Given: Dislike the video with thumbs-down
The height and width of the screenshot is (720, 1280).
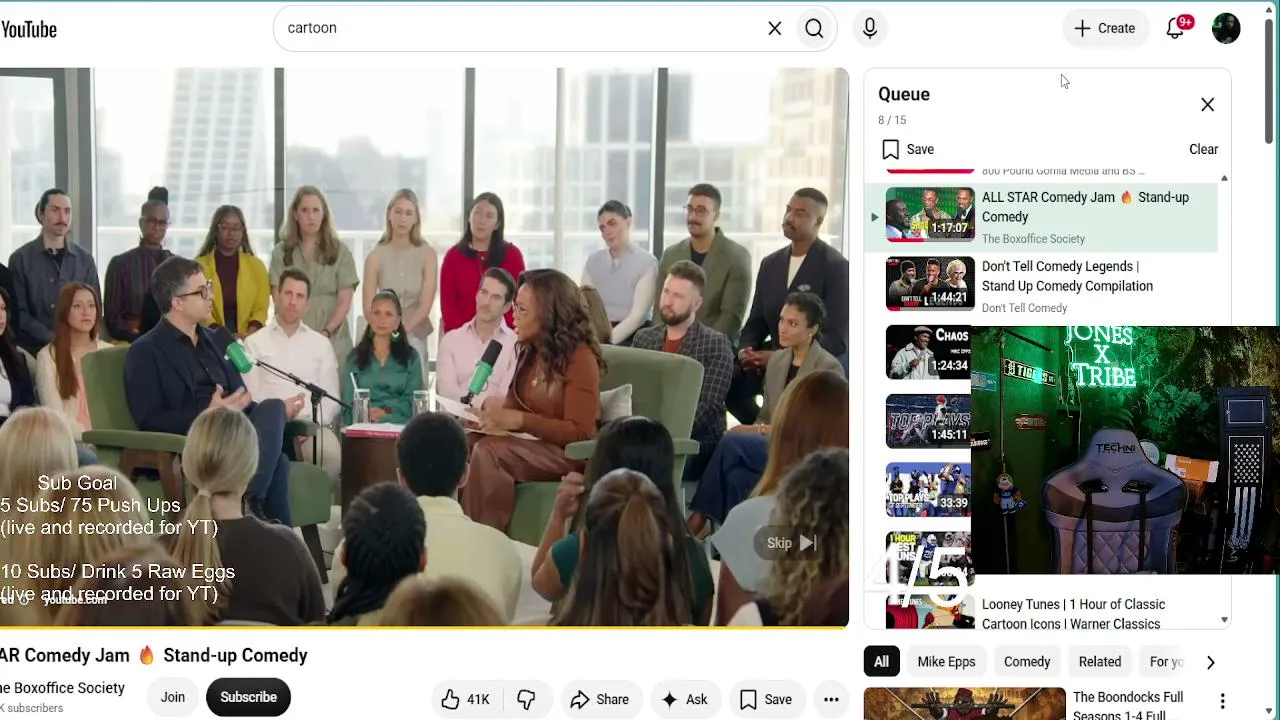Looking at the screenshot, I should [526, 699].
